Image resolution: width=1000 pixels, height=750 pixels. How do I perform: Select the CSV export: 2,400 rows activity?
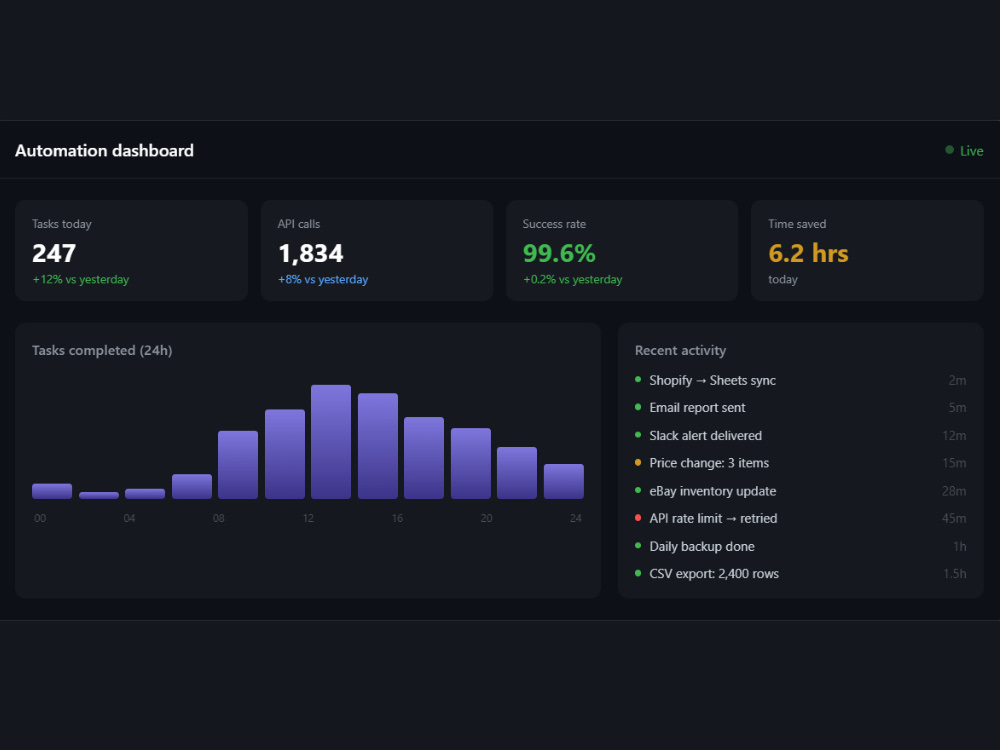[x=800, y=574]
